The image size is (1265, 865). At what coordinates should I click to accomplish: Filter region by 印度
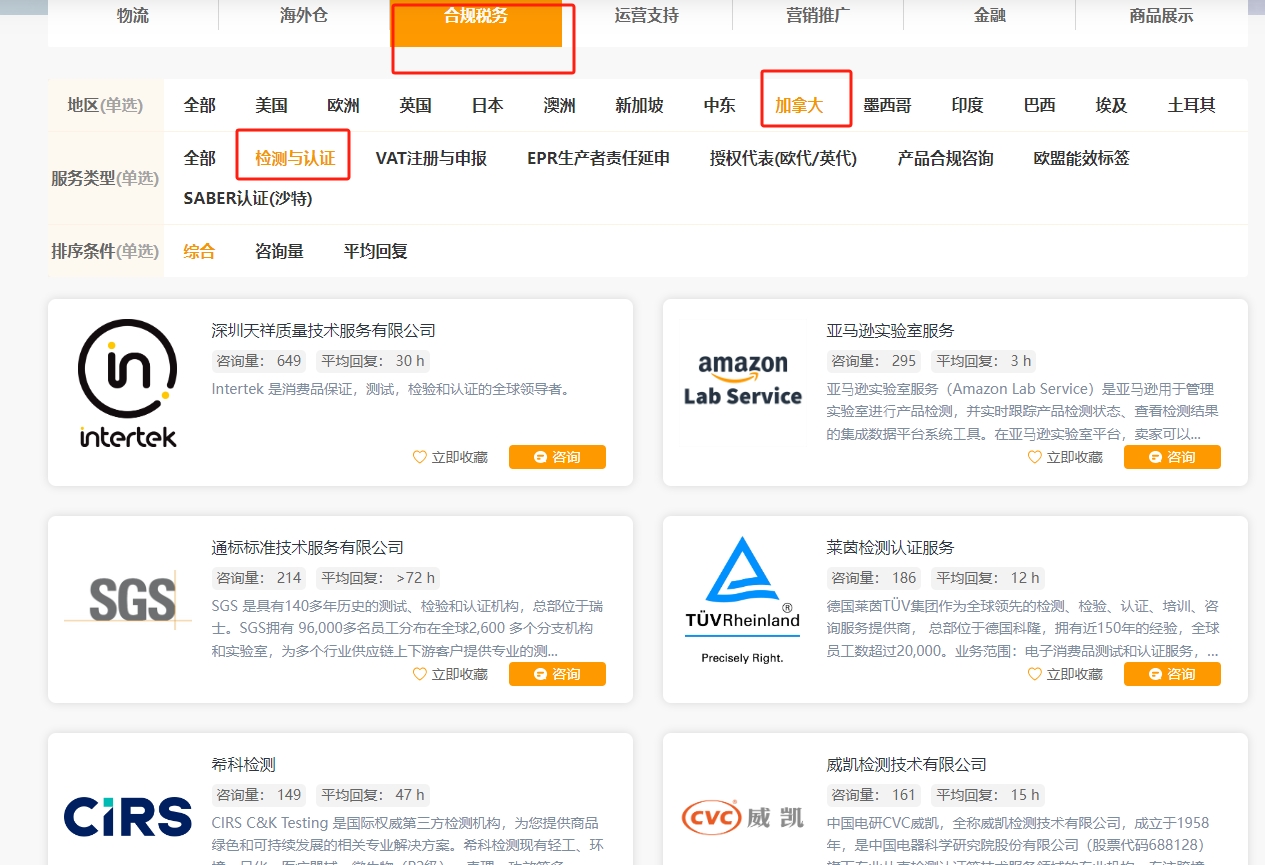coord(967,105)
